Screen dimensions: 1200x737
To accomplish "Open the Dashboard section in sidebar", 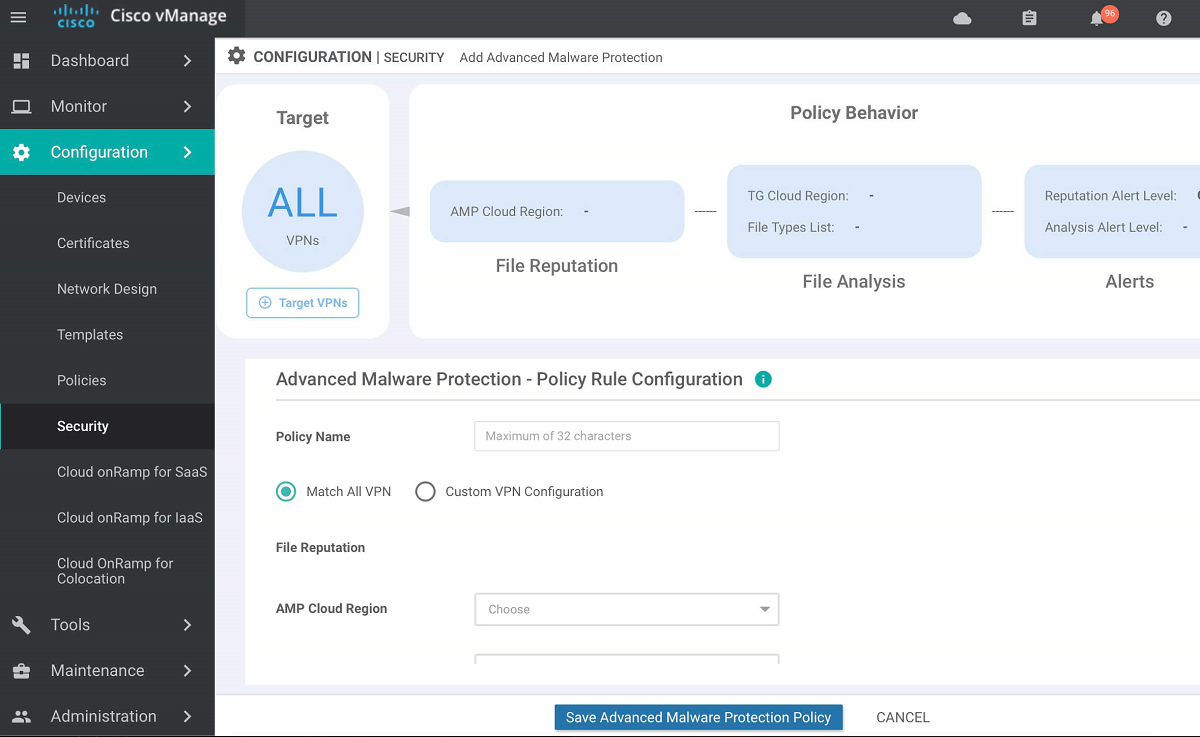I will tap(90, 60).
